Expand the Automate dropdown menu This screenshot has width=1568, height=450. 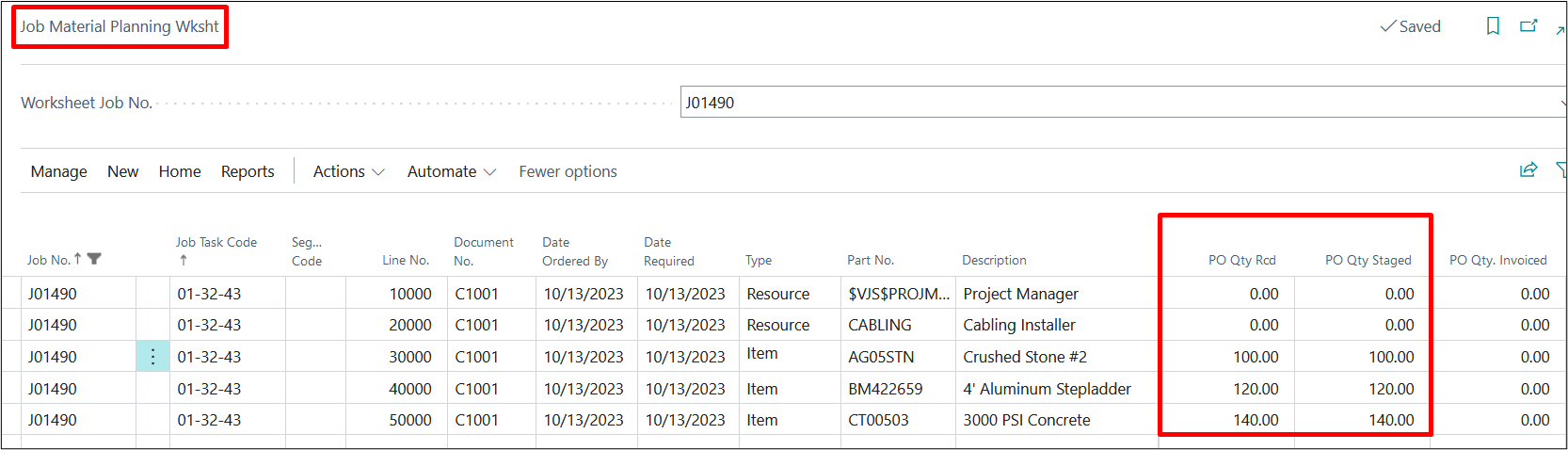(x=451, y=171)
